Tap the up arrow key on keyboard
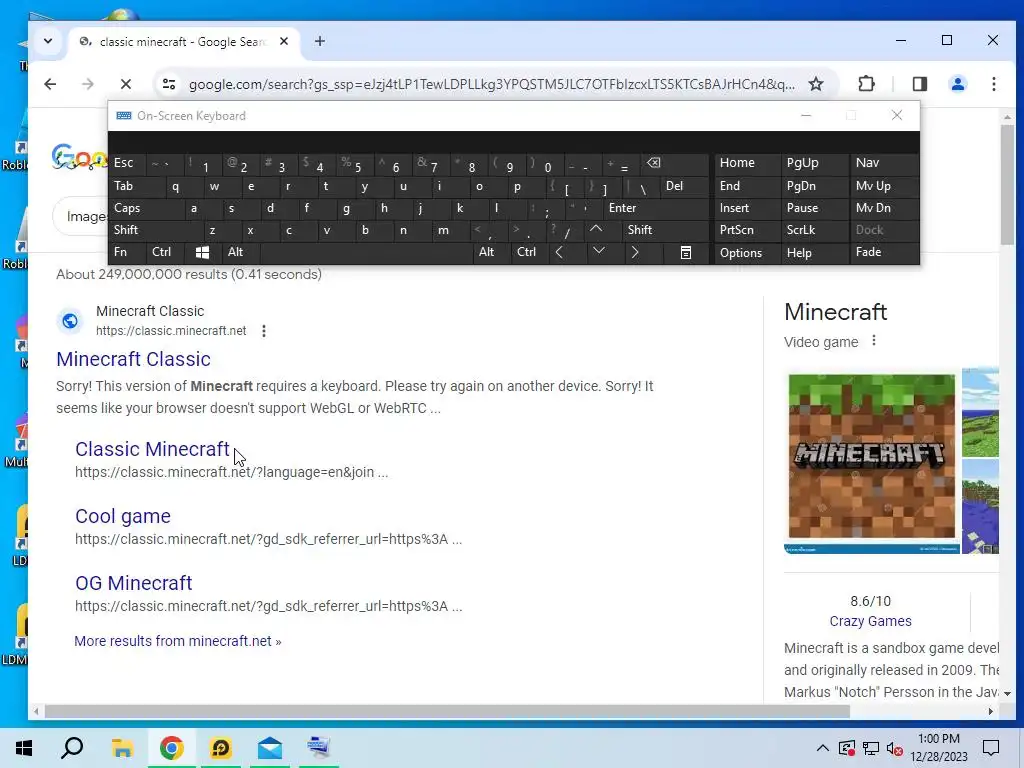1024x768 pixels. tap(596, 229)
